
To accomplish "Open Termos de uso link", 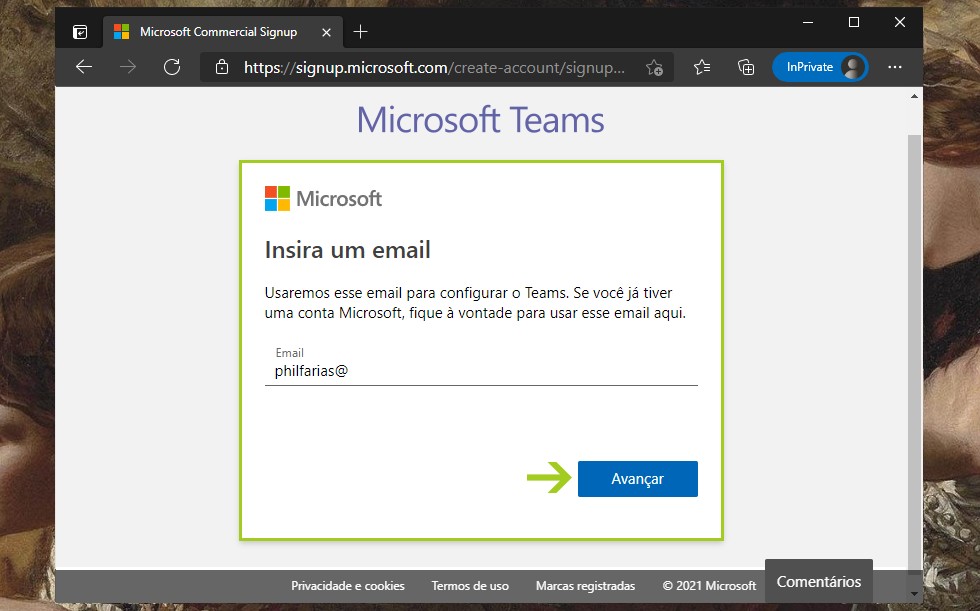I will pyautogui.click(x=470, y=586).
